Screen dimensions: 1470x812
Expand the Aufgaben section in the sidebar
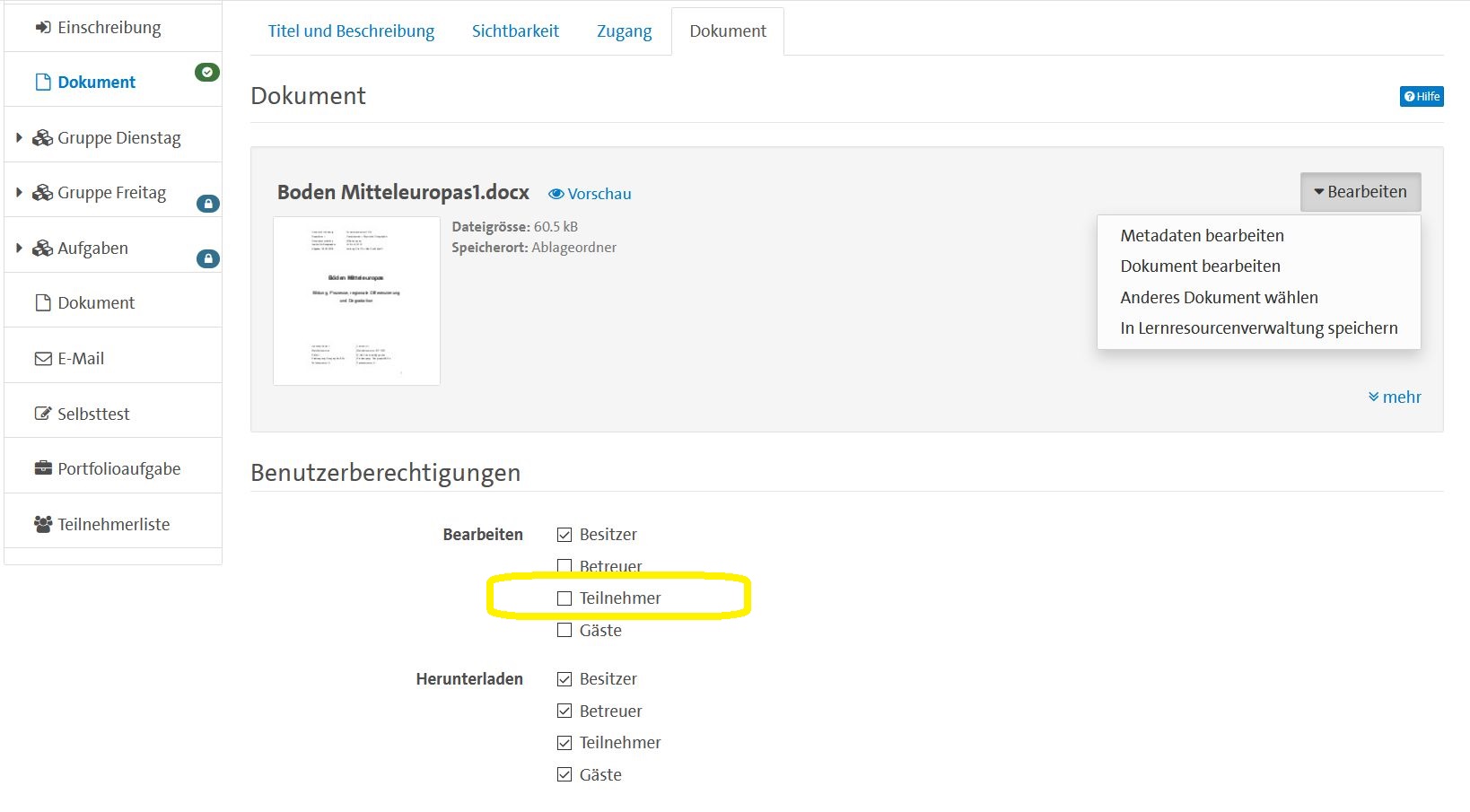pyautogui.click(x=18, y=248)
